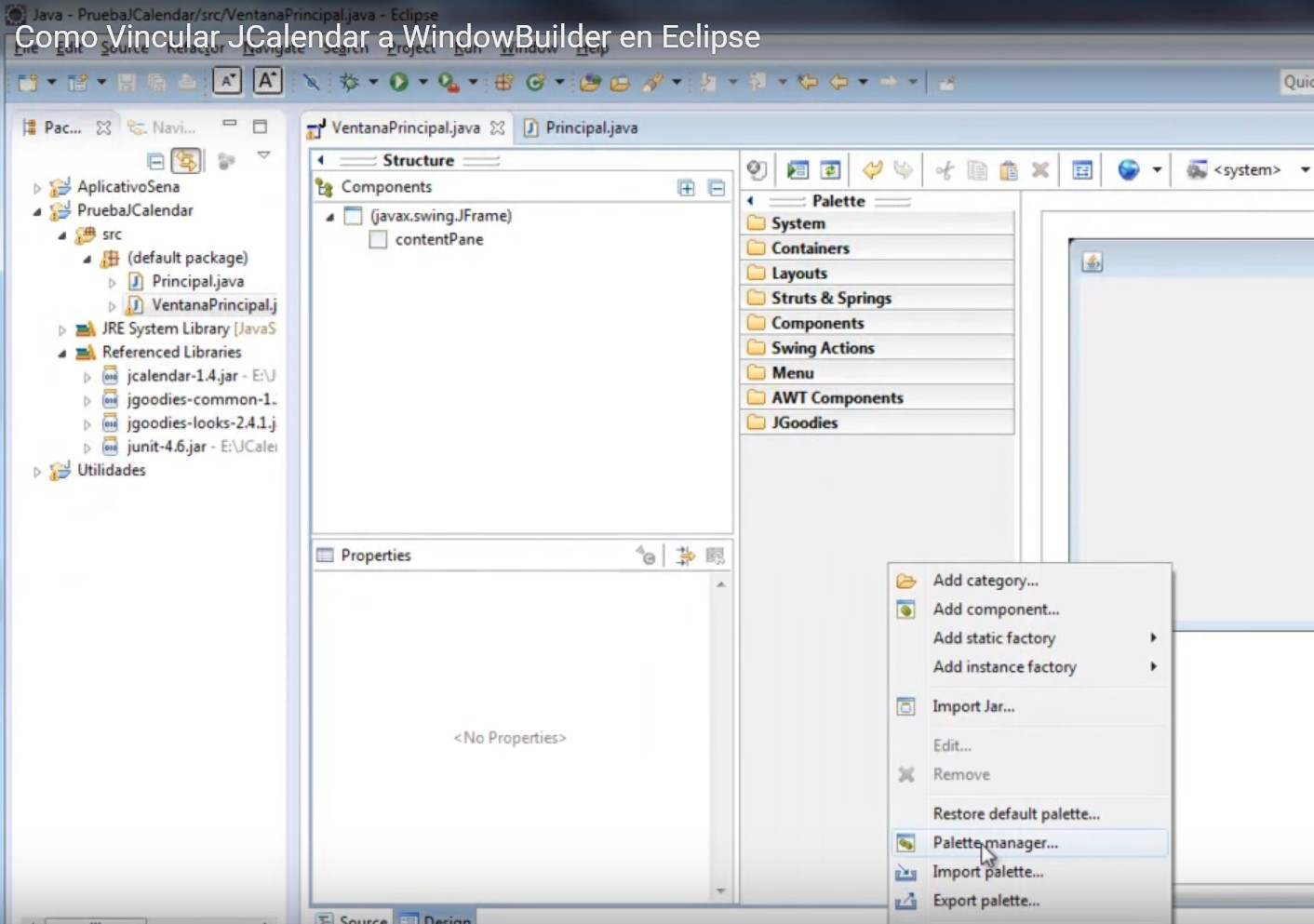Click the New file wizard icon
Image resolution: width=1314 pixels, height=924 pixels.
point(28,82)
